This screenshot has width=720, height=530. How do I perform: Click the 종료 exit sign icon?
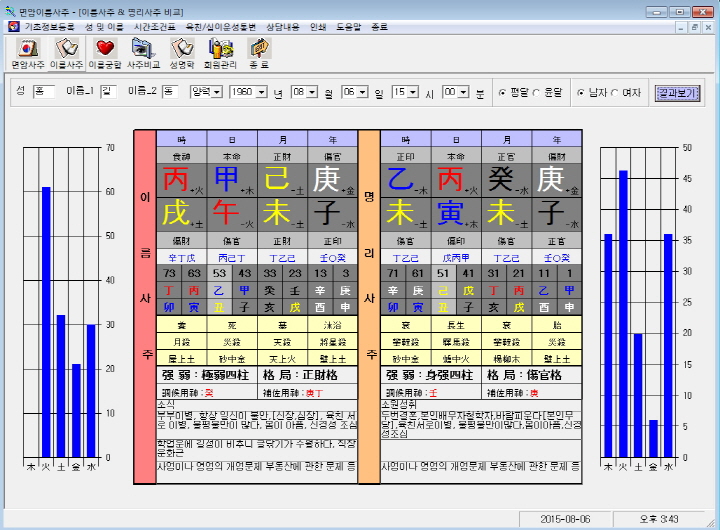tap(259, 53)
